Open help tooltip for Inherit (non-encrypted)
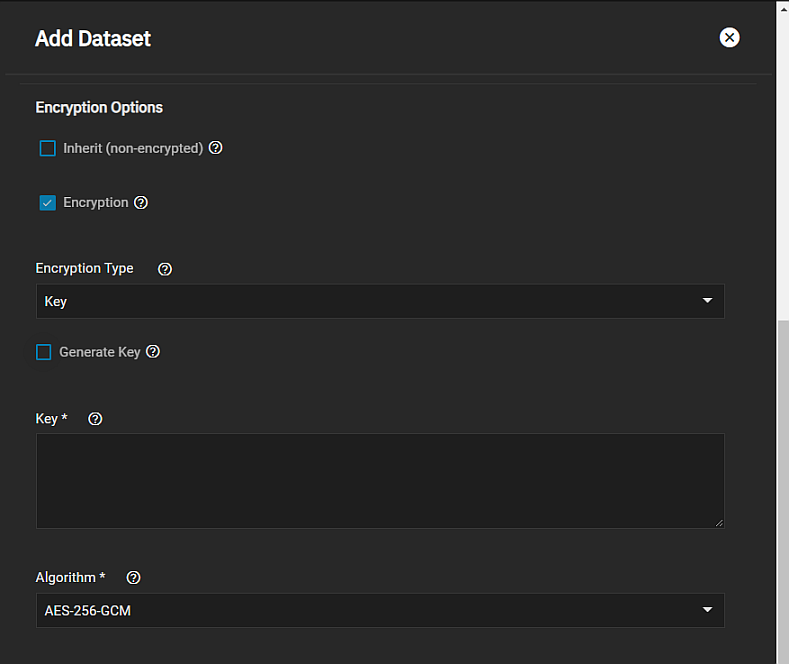789x664 pixels. (x=215, y=148)
